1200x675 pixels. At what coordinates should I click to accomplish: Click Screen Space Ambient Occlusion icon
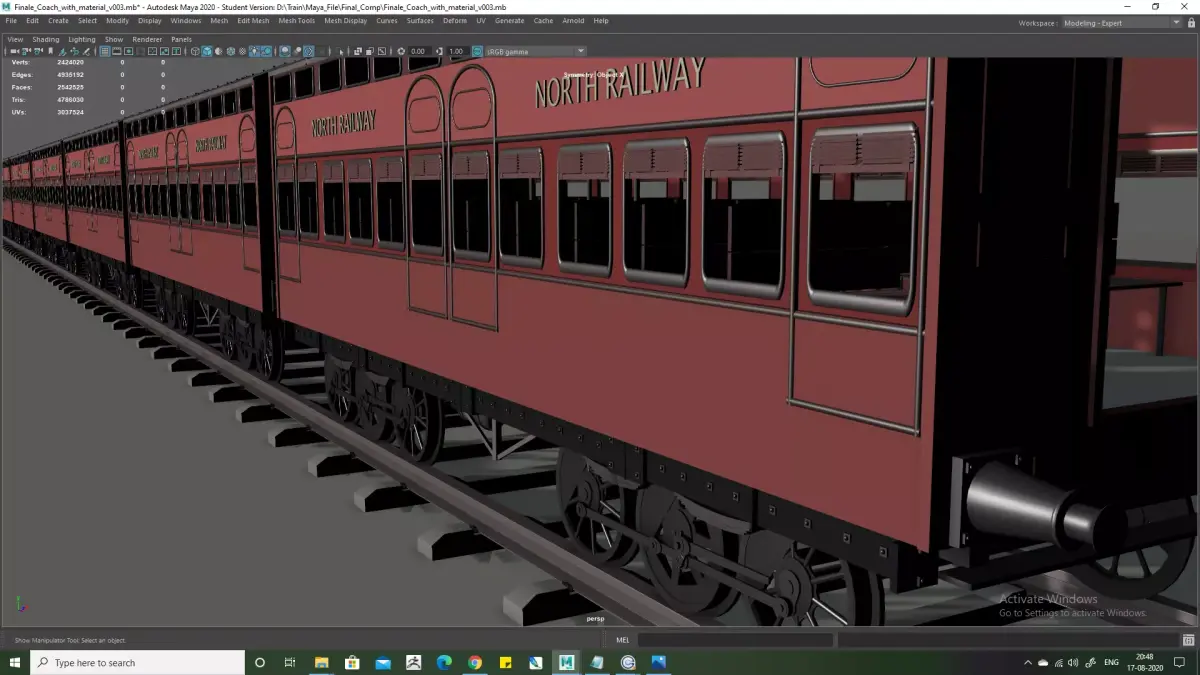(x=285, y=51)
